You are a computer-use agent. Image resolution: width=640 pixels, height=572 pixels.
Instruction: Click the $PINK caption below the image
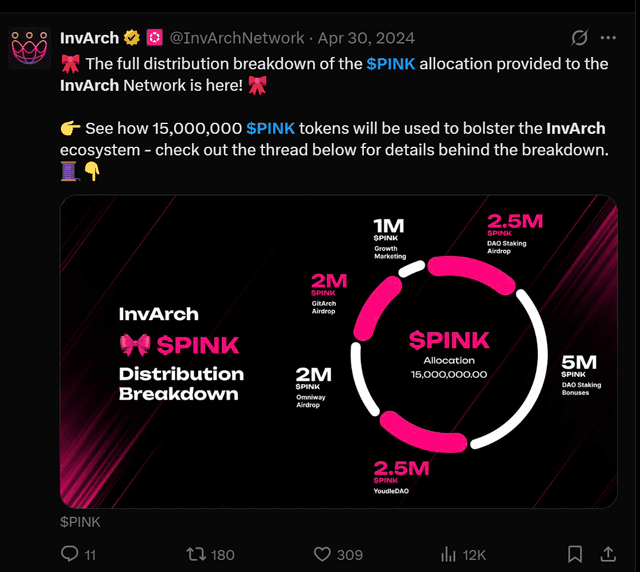click(x=80, y=521)
